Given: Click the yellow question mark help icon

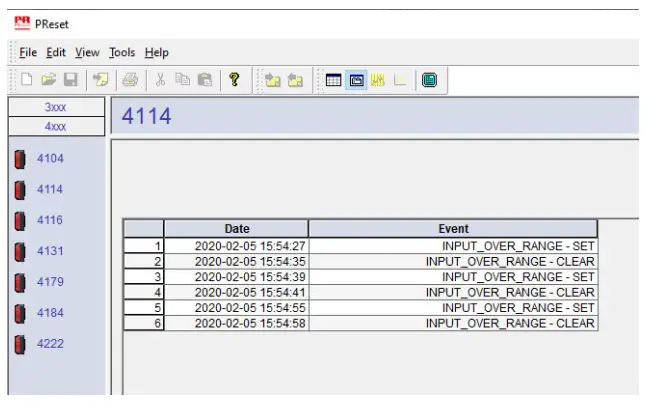Looking at the screenshot, I should click(x=234, y=79).
